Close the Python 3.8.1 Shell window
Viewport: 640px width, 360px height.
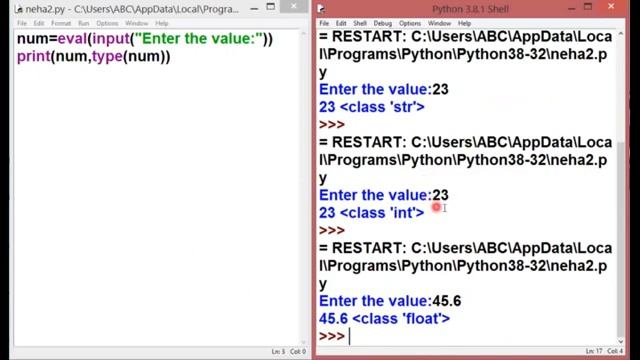611,6
